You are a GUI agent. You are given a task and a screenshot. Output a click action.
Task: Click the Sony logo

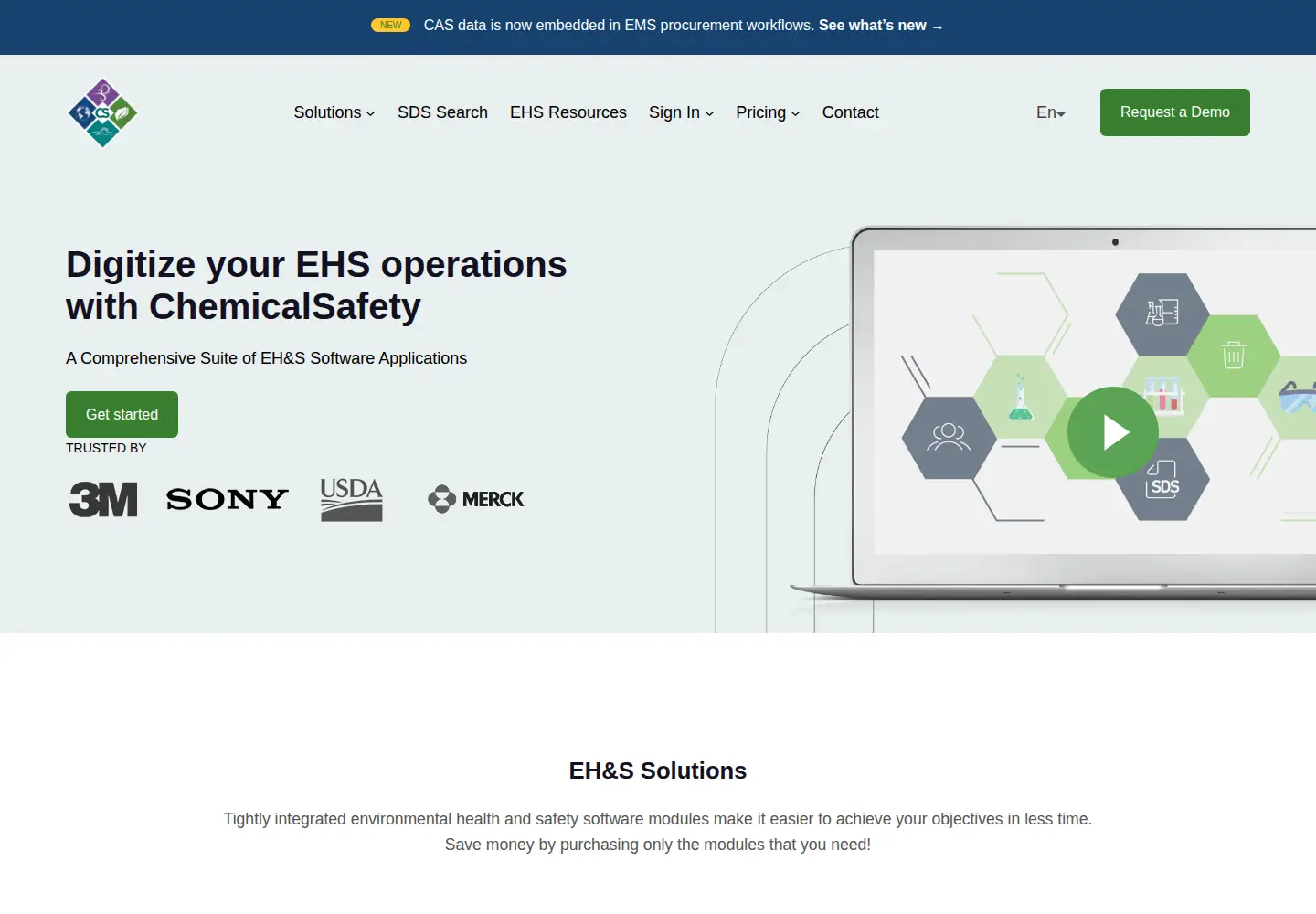pos(227,499)
